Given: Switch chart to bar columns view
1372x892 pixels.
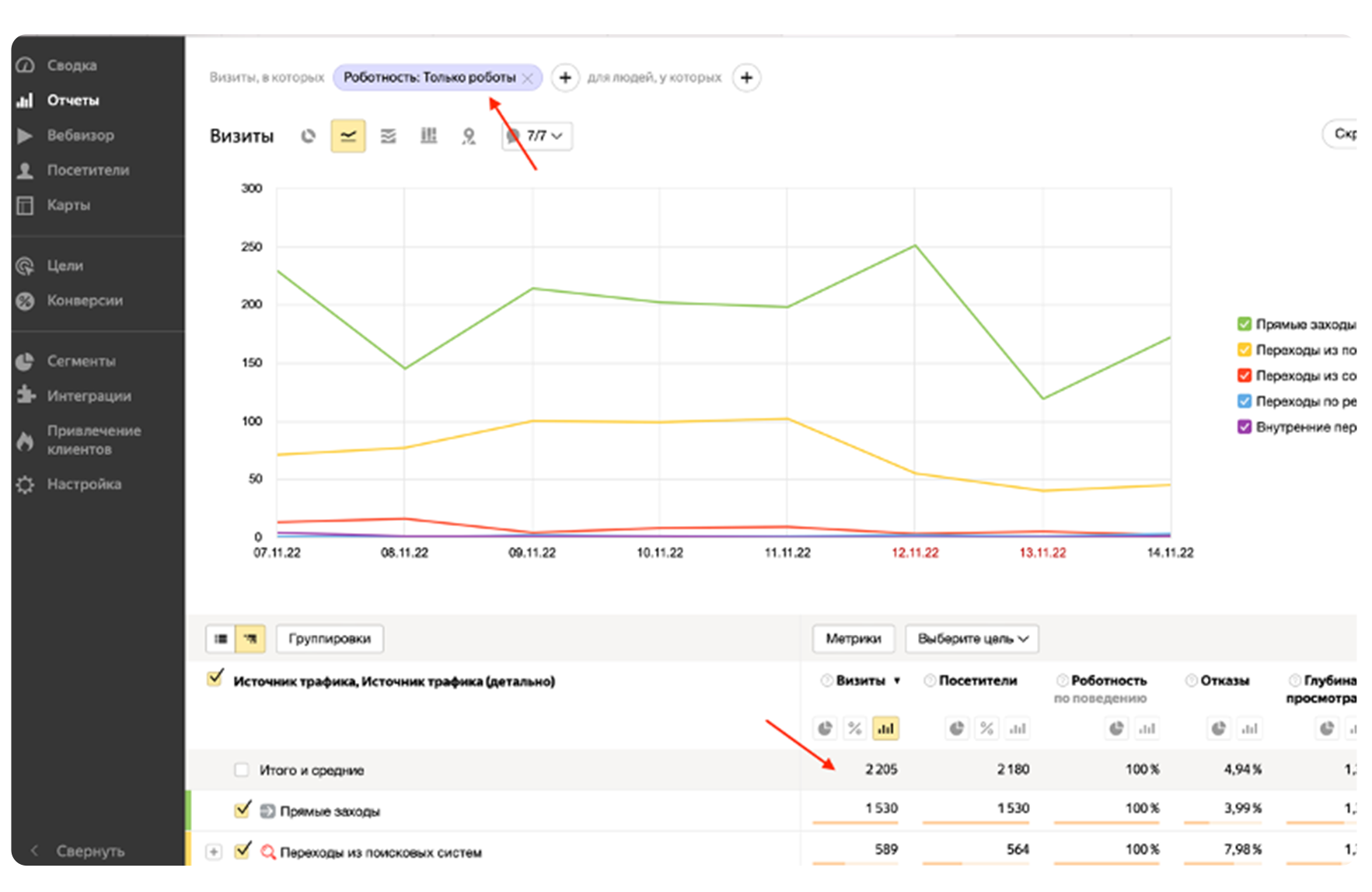Looking at the screenshot, I should point(429,136).
